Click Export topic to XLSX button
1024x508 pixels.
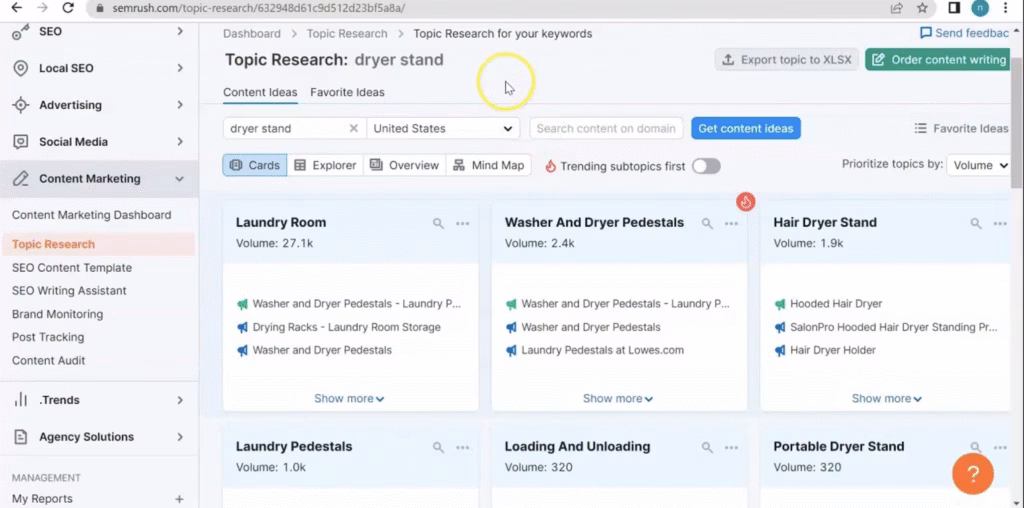tap(786, 60)
